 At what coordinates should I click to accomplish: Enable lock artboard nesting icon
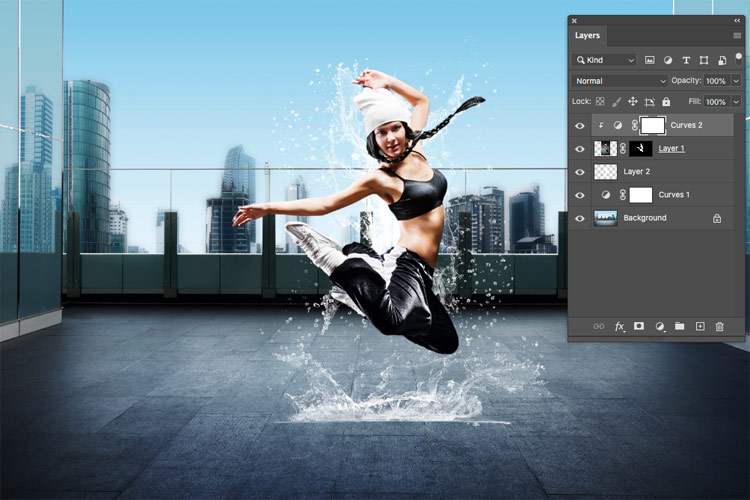pyautogui.click(x=649, y=102)
